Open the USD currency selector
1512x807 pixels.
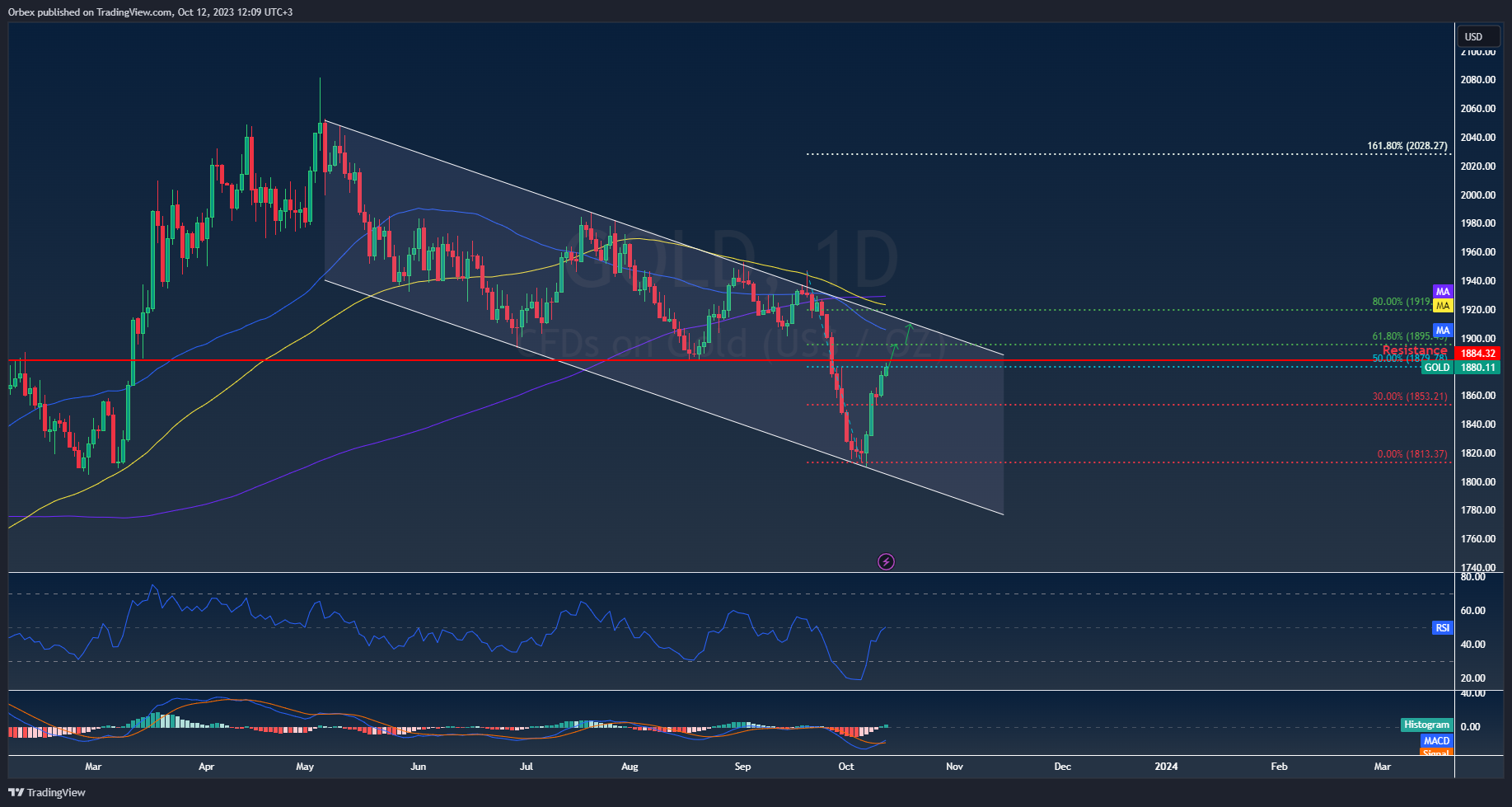1478,36
